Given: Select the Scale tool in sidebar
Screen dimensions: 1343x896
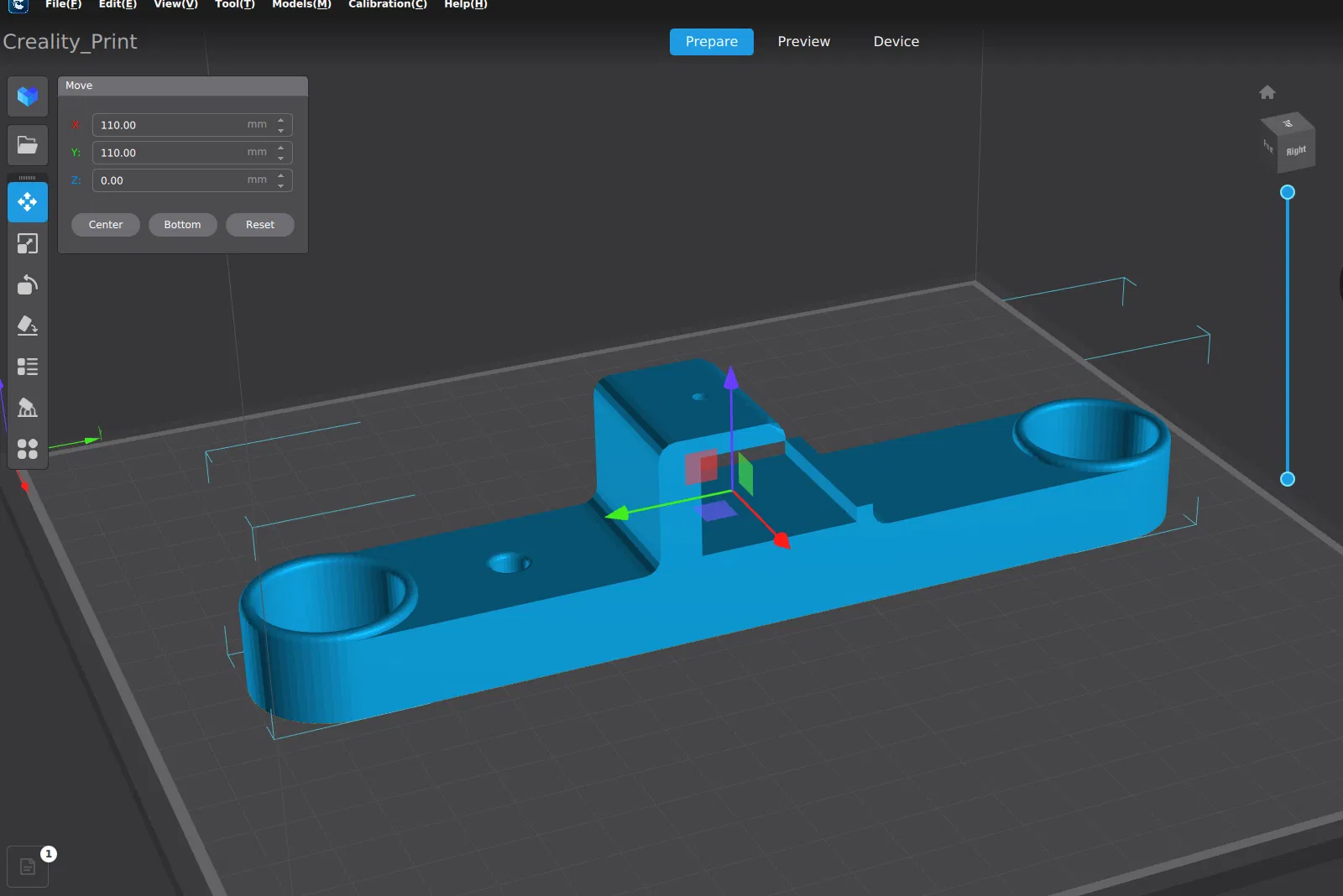Looking at the screenshot, I should [x=28, y=243].
